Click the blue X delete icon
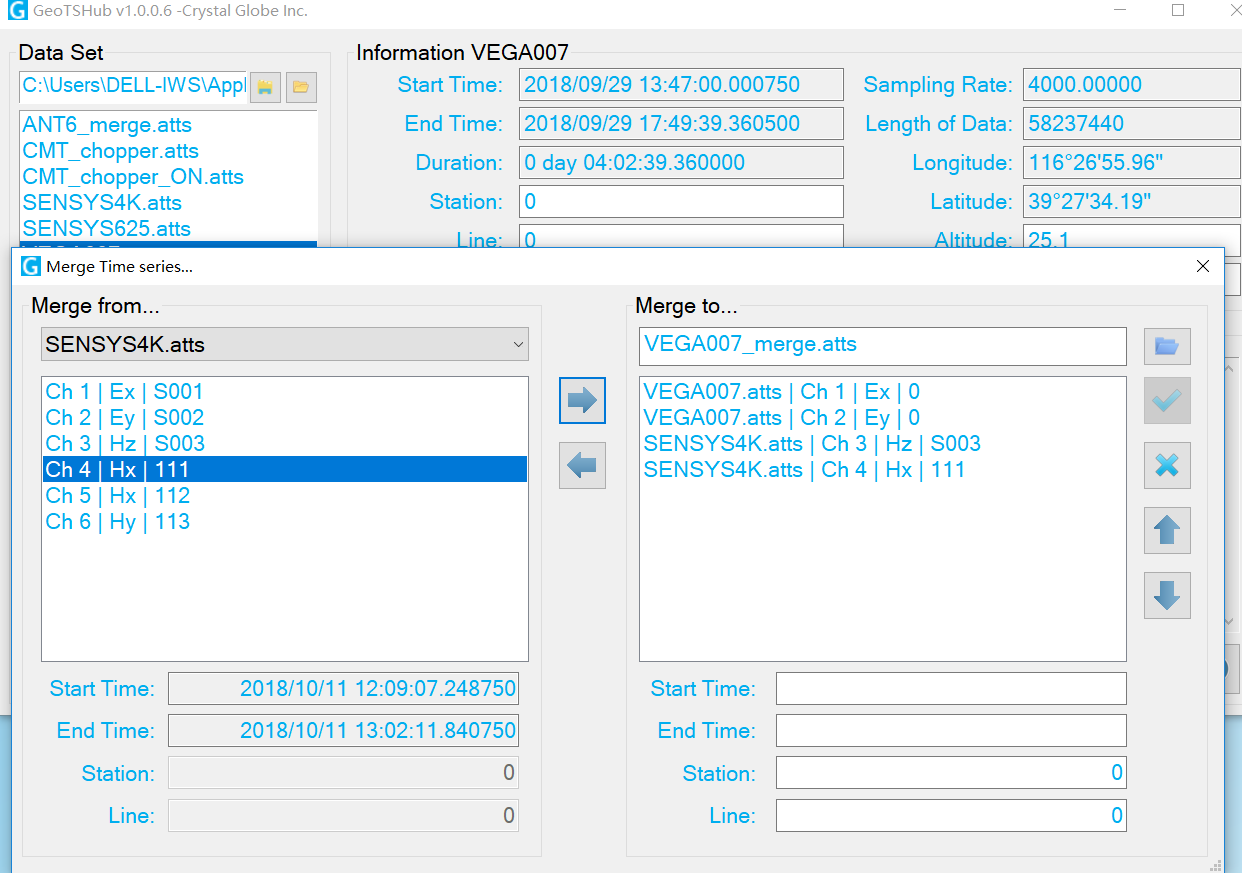The height and width of the screenshot is (873, 1242). click(x=1167, y=465)
